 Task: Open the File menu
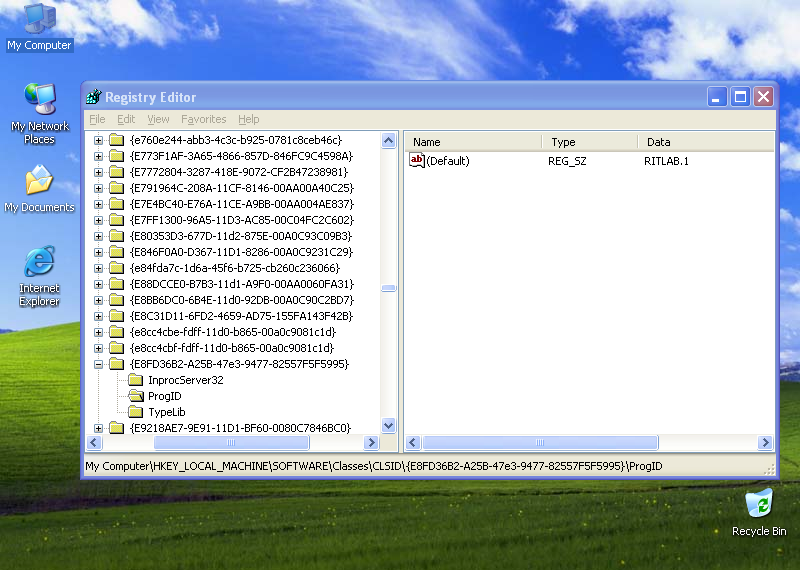(97, 119)
